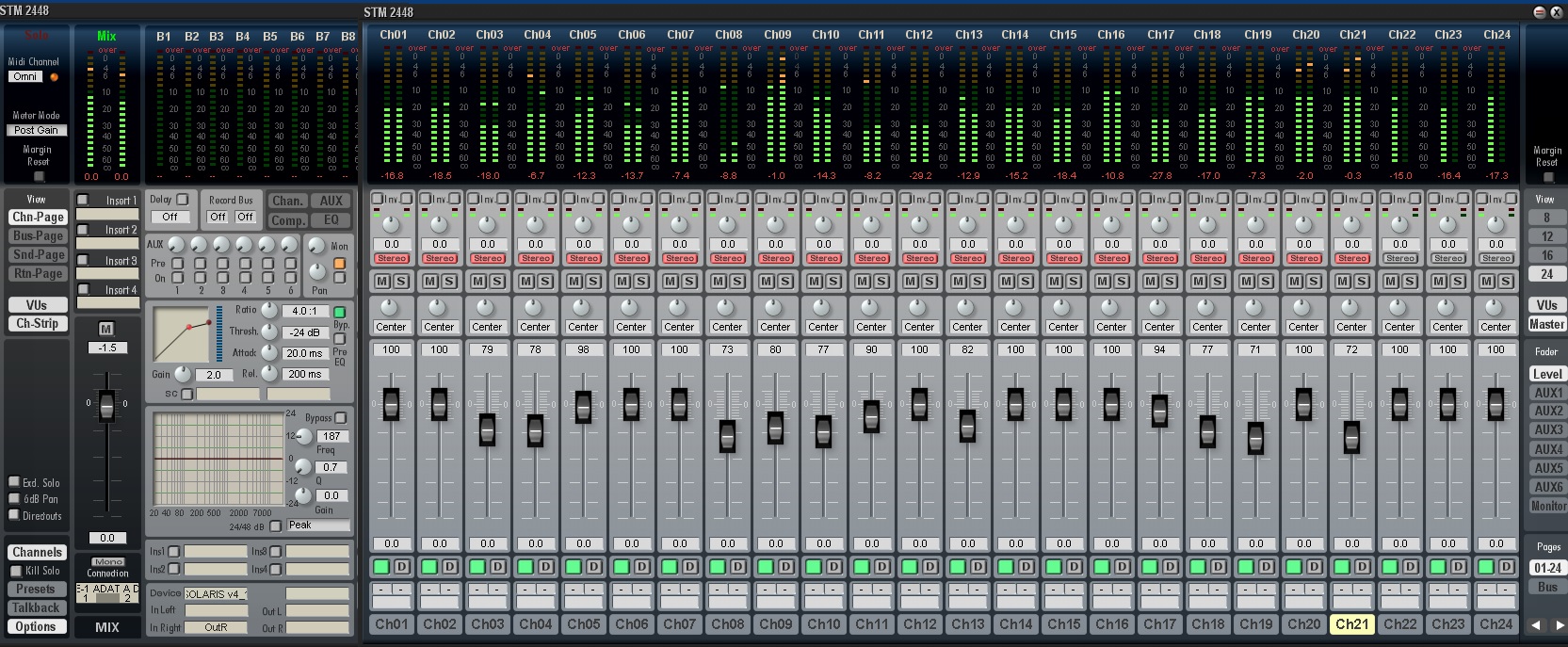Toggle the EQ Bypass checkbox

pos(341,417)
